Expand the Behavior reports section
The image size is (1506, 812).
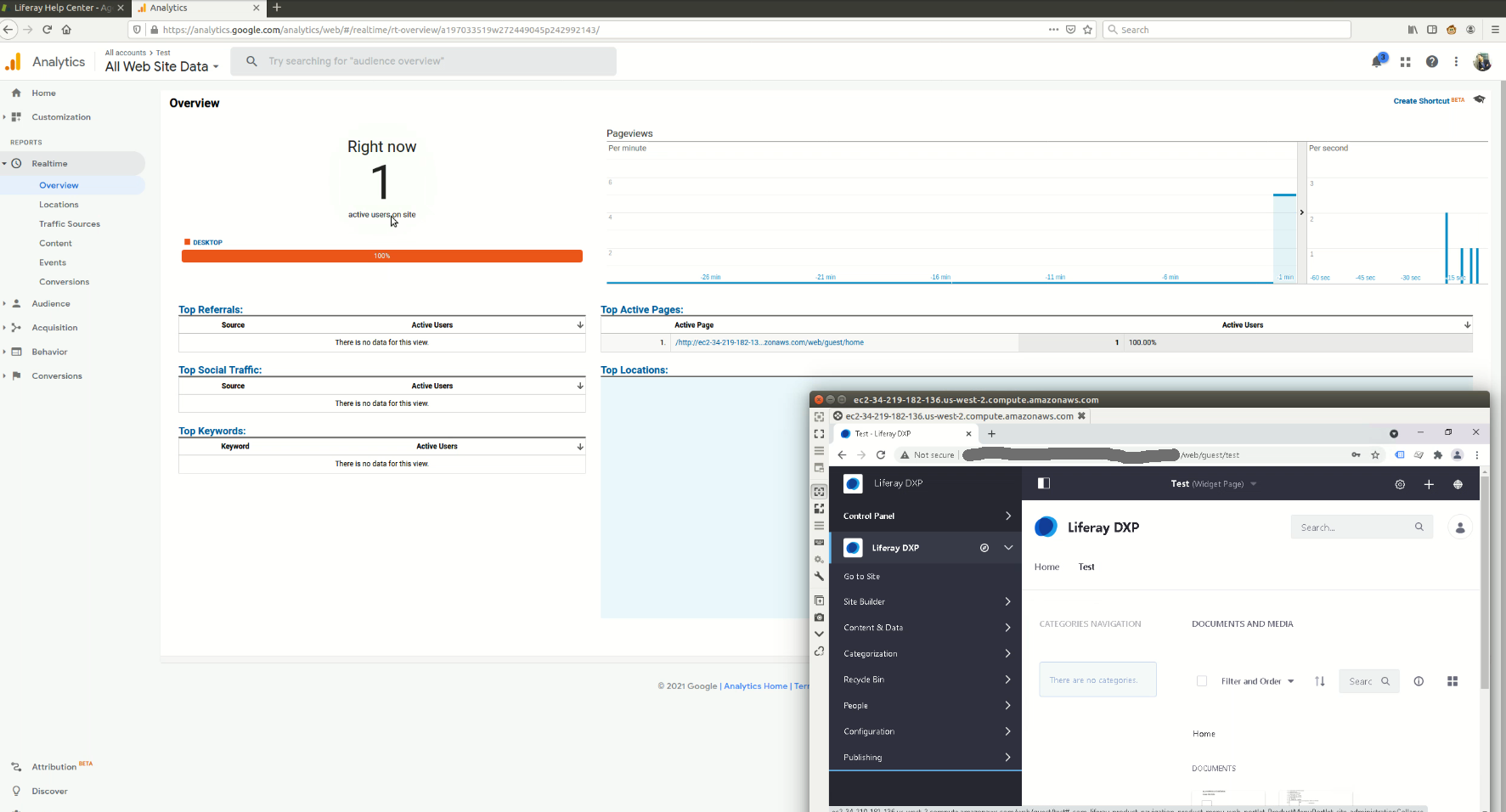pos(4,352)
